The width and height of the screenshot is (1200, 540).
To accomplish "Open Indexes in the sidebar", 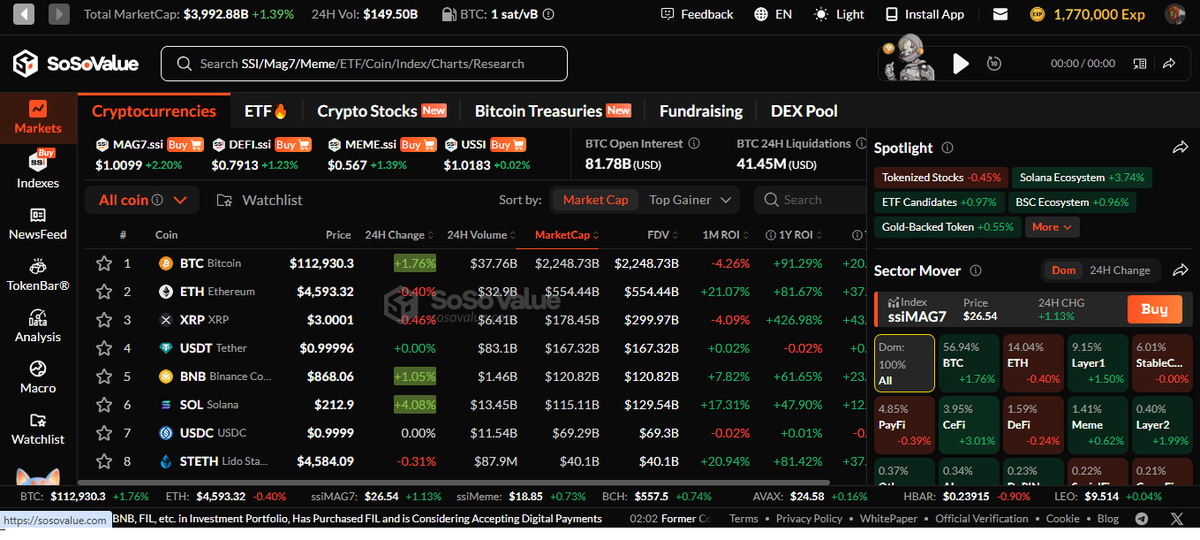I will pos(38,170).
